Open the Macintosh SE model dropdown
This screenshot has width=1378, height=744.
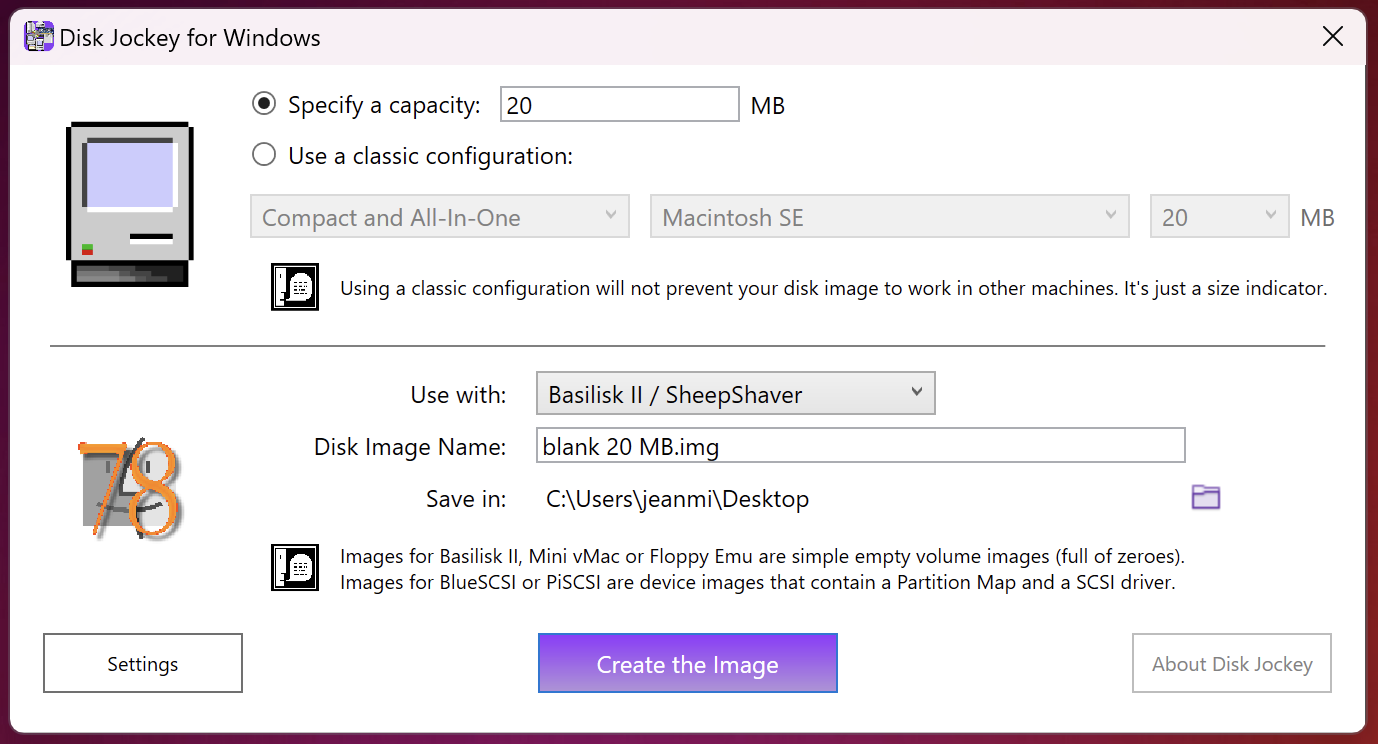click(x=890, y=216)
